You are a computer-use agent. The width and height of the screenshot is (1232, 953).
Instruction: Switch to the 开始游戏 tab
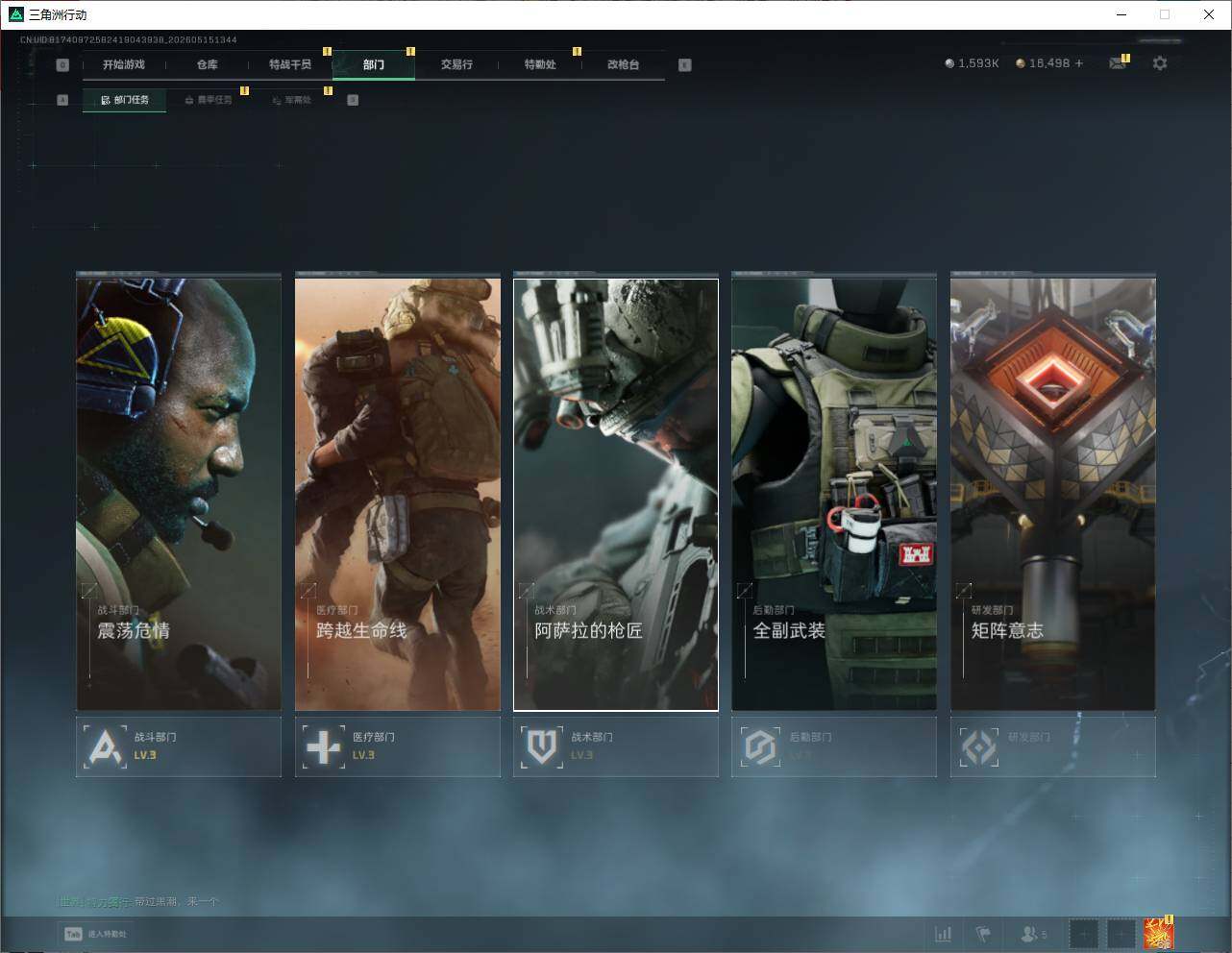point(124,65)
